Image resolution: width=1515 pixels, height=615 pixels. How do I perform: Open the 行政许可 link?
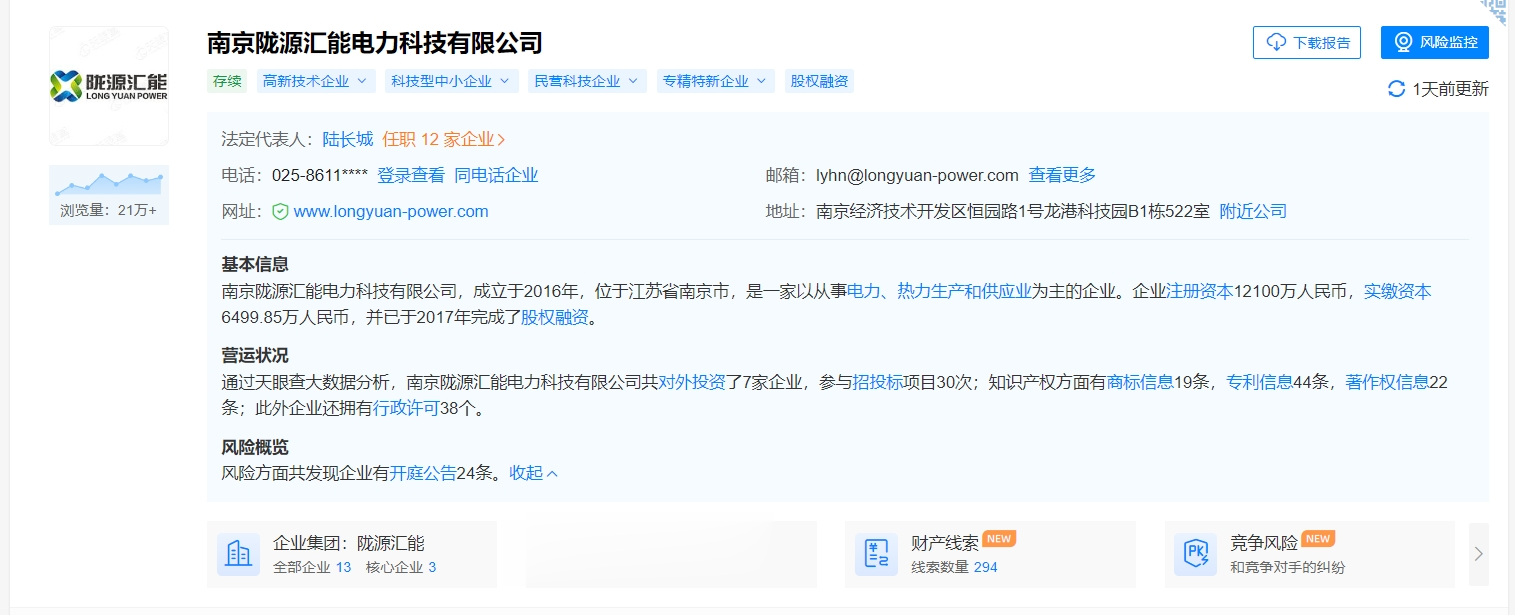click(406, 408)
